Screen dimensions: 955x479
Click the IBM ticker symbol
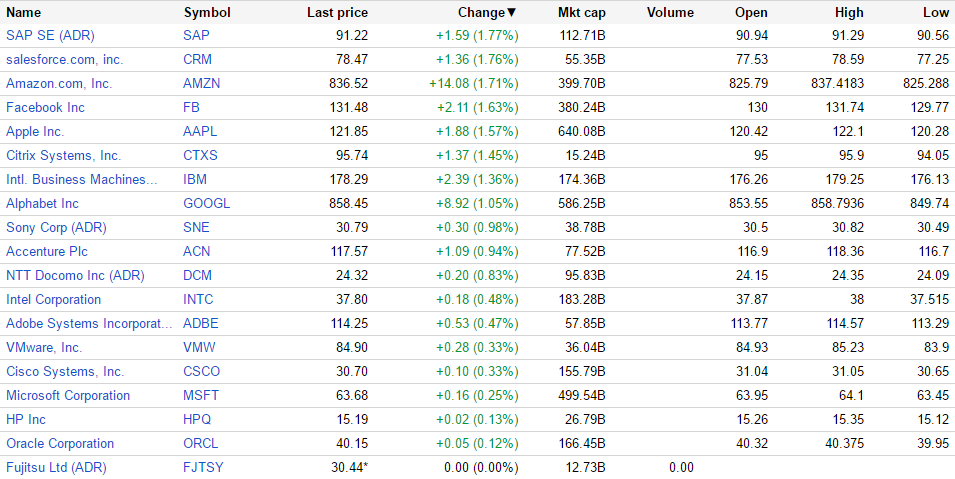tap(195, 180)
